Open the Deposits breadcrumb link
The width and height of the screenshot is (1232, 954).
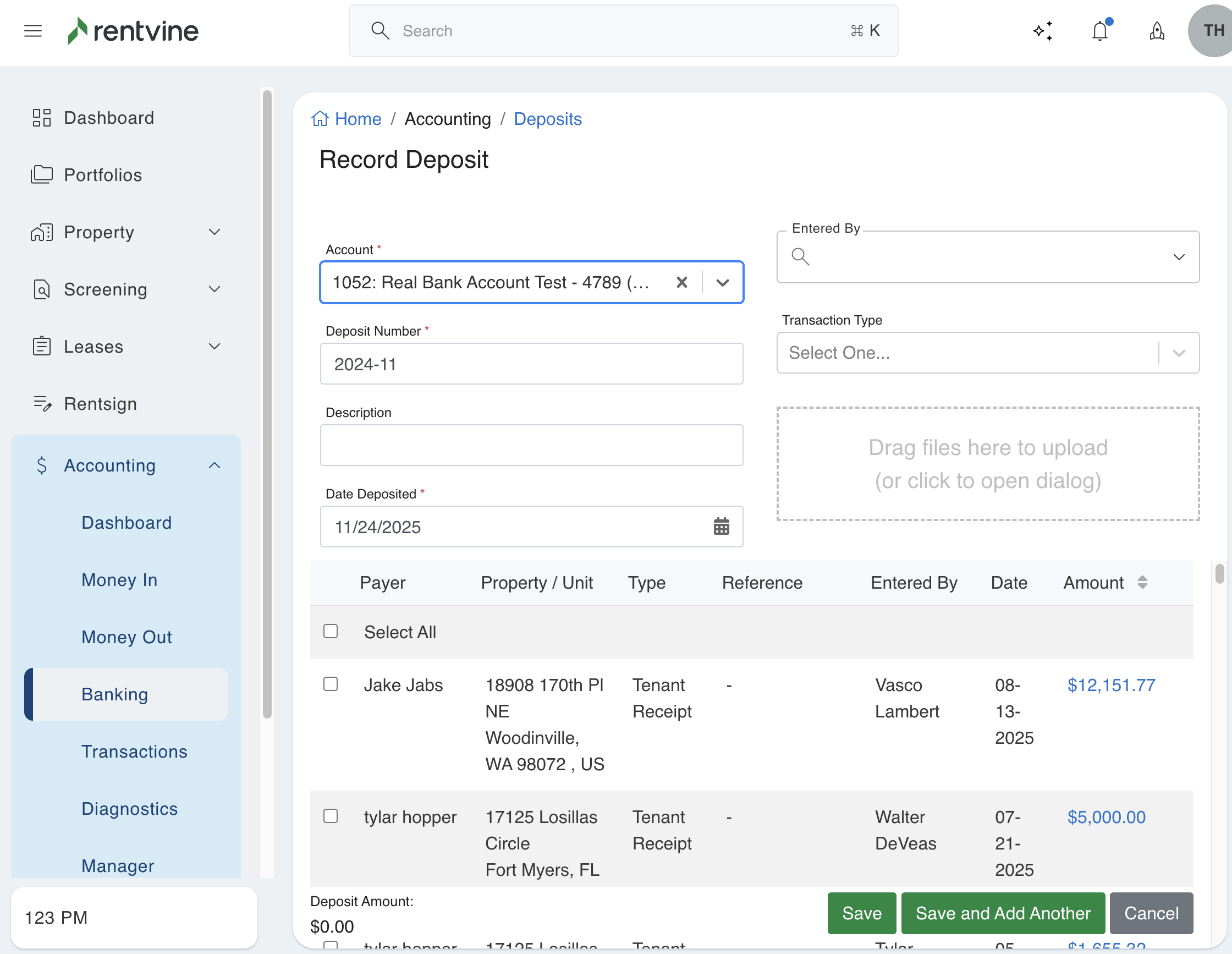547,119
